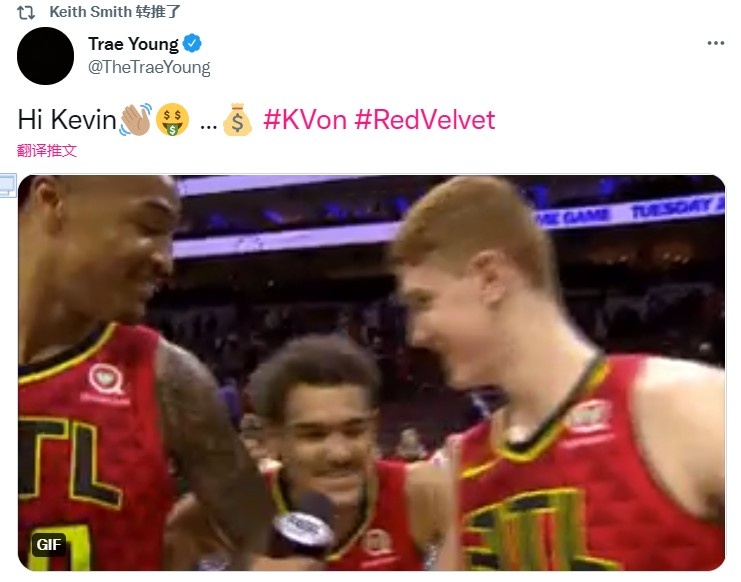The height and width of the screenshot is (582, 741).
Task: Open the #RedVelvet hashtag
Action: [424, 120]
